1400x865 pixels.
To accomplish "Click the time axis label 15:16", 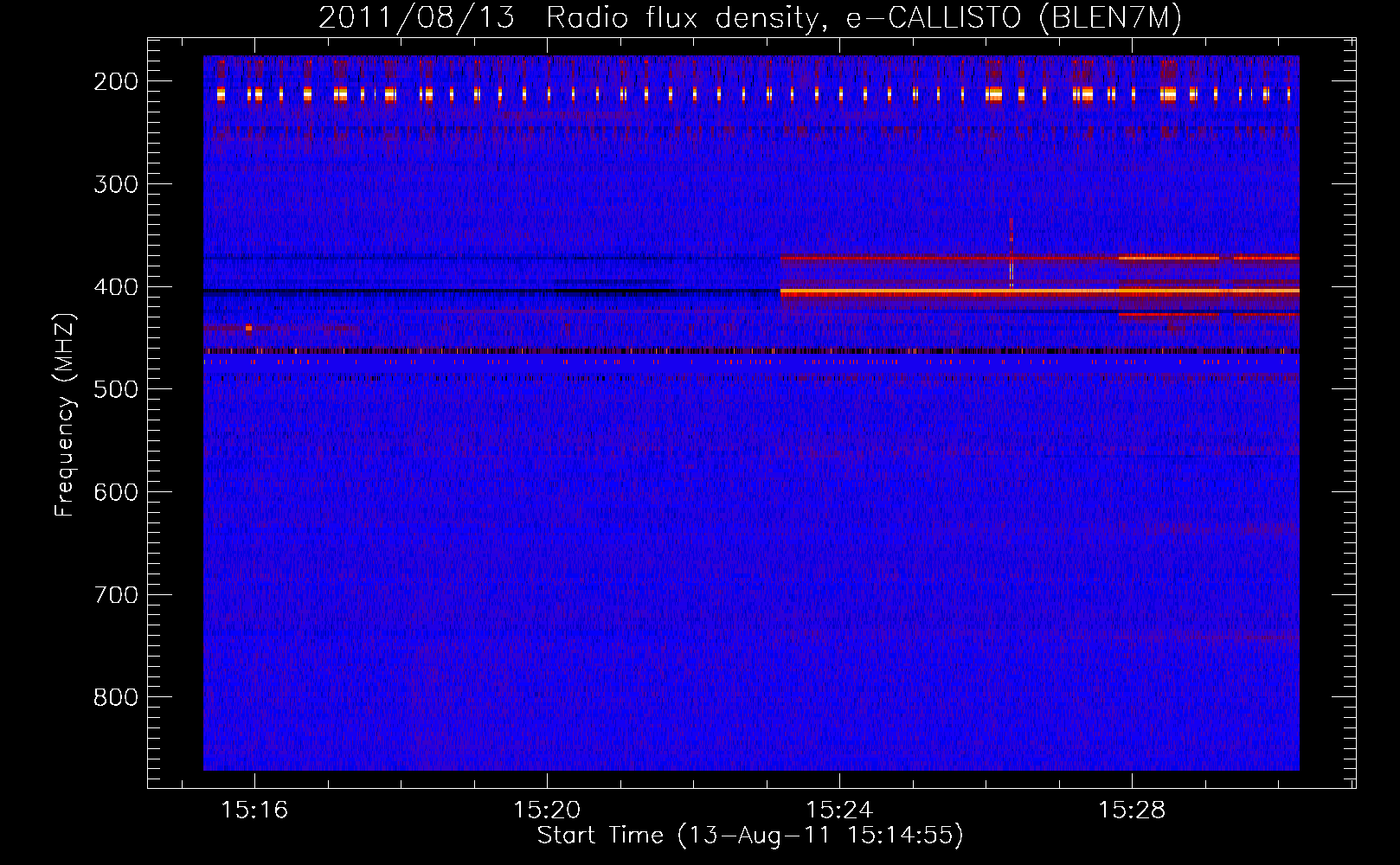I will (x=254, y=811).
